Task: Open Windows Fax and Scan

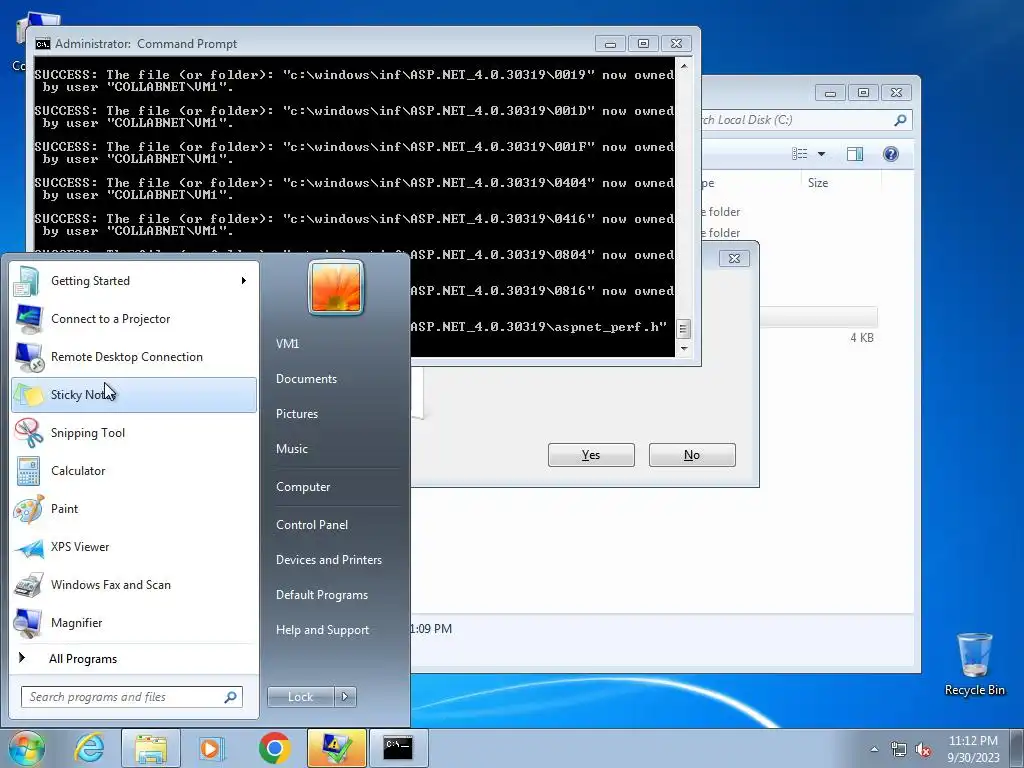Action: [134, 584]
